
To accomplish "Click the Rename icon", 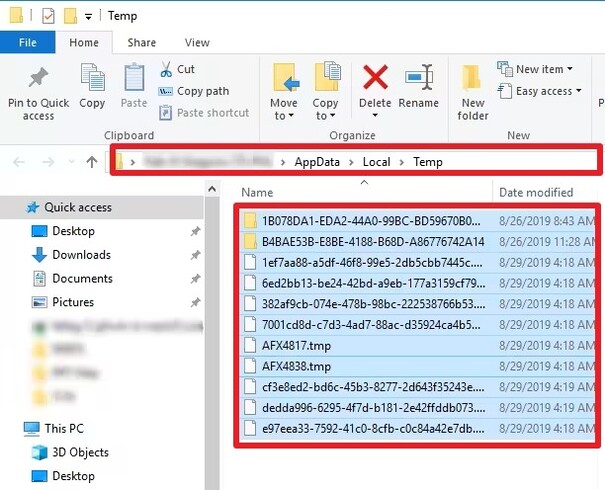I will click(x=419, y=78).
